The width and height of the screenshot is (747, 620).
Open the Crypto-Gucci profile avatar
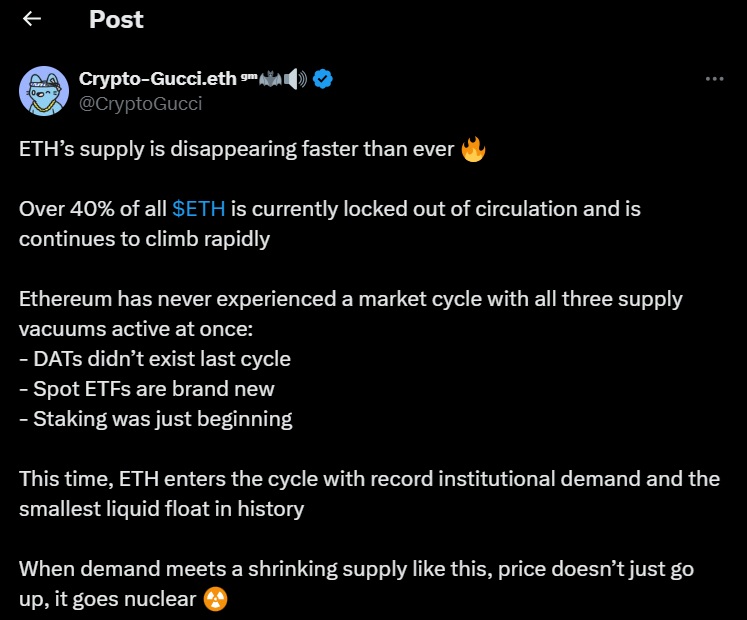pyautogui.click(x=44, y=91)
